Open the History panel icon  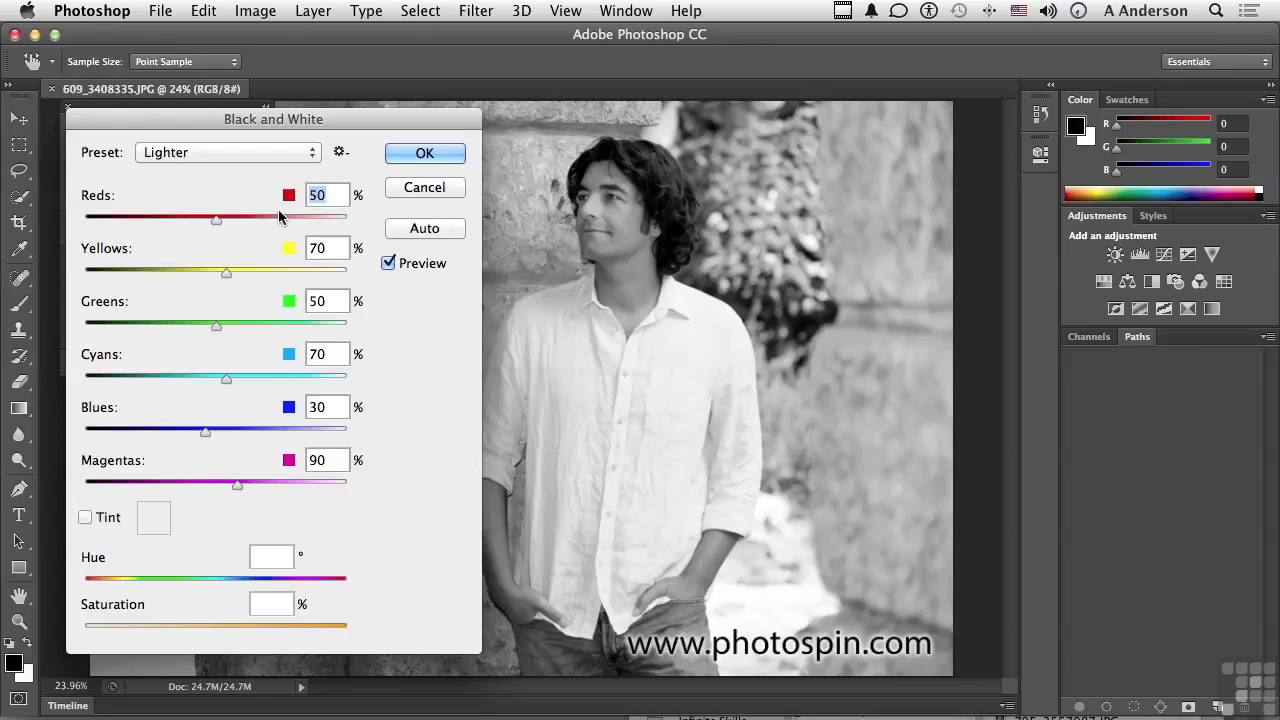pyautogui.click(x=1040, y=115)
